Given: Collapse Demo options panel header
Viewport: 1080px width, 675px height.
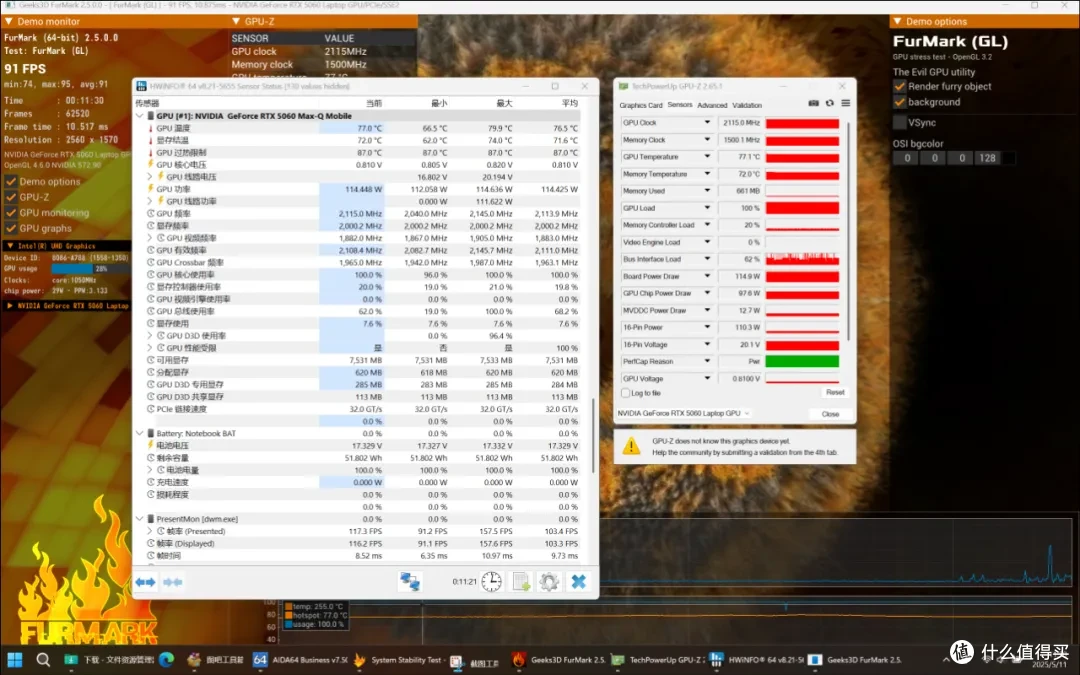Looking at the screenshot, I should [985, 21].
